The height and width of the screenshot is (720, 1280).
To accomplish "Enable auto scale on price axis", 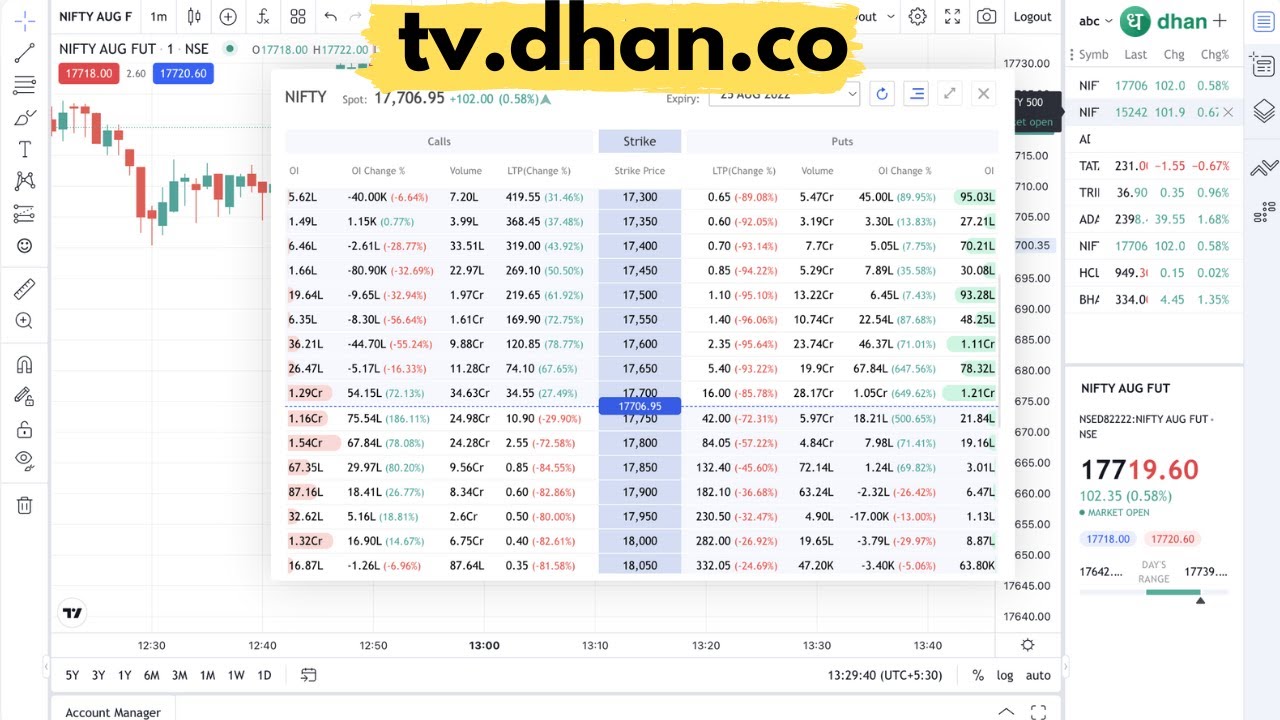I will click(x=1038, y=676).
